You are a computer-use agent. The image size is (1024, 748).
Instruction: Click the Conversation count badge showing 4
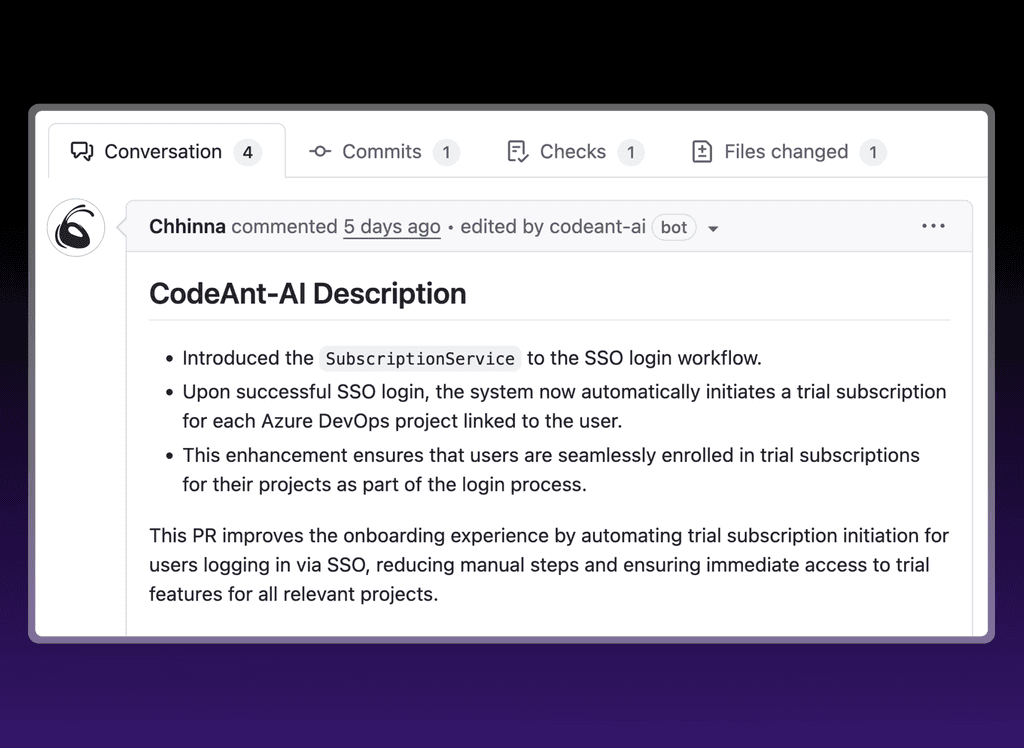(248, 151)
